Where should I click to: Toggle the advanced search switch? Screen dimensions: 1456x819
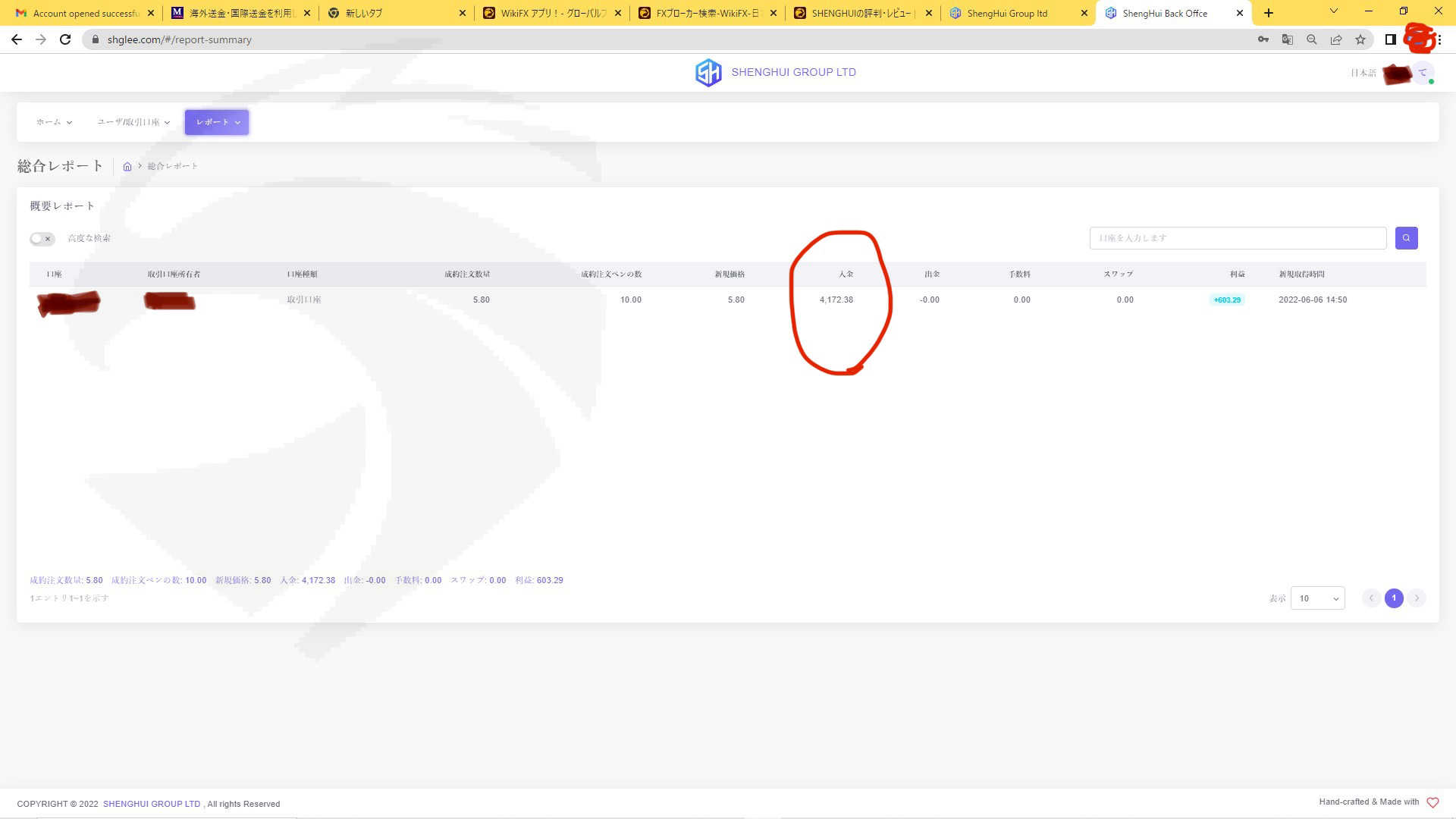point(42,239)
